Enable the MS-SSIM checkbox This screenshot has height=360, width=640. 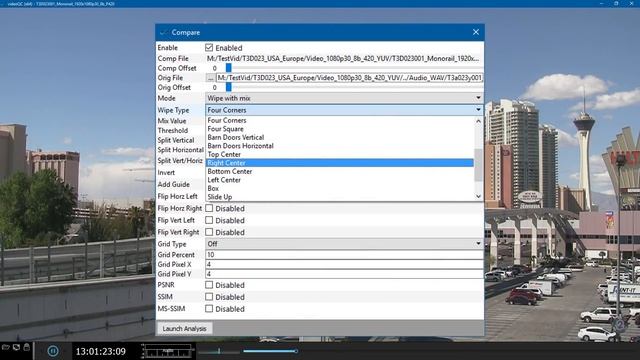pyautogui.click(x=209, y=309)
